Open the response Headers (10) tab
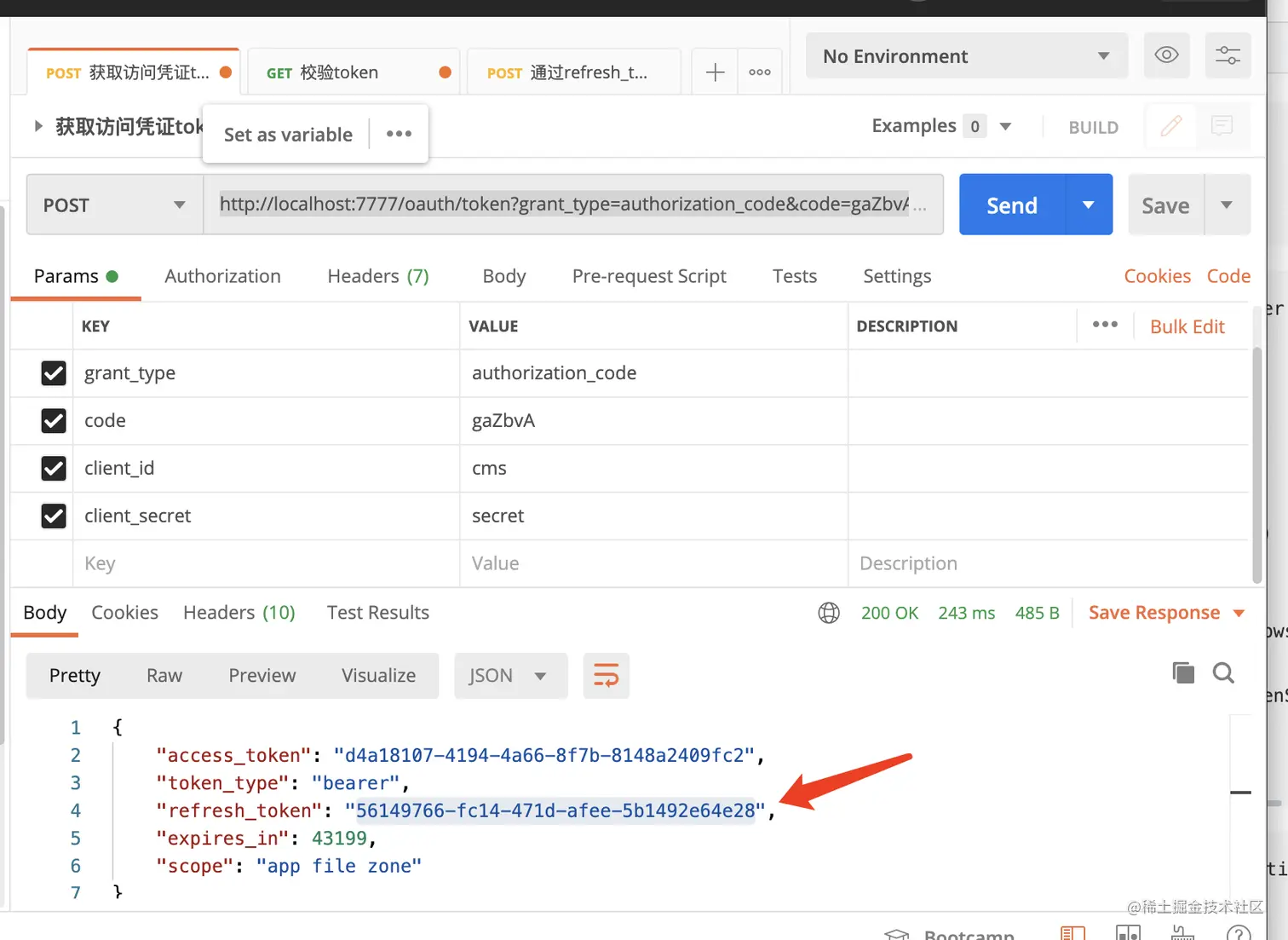 (x=239, y=613)
